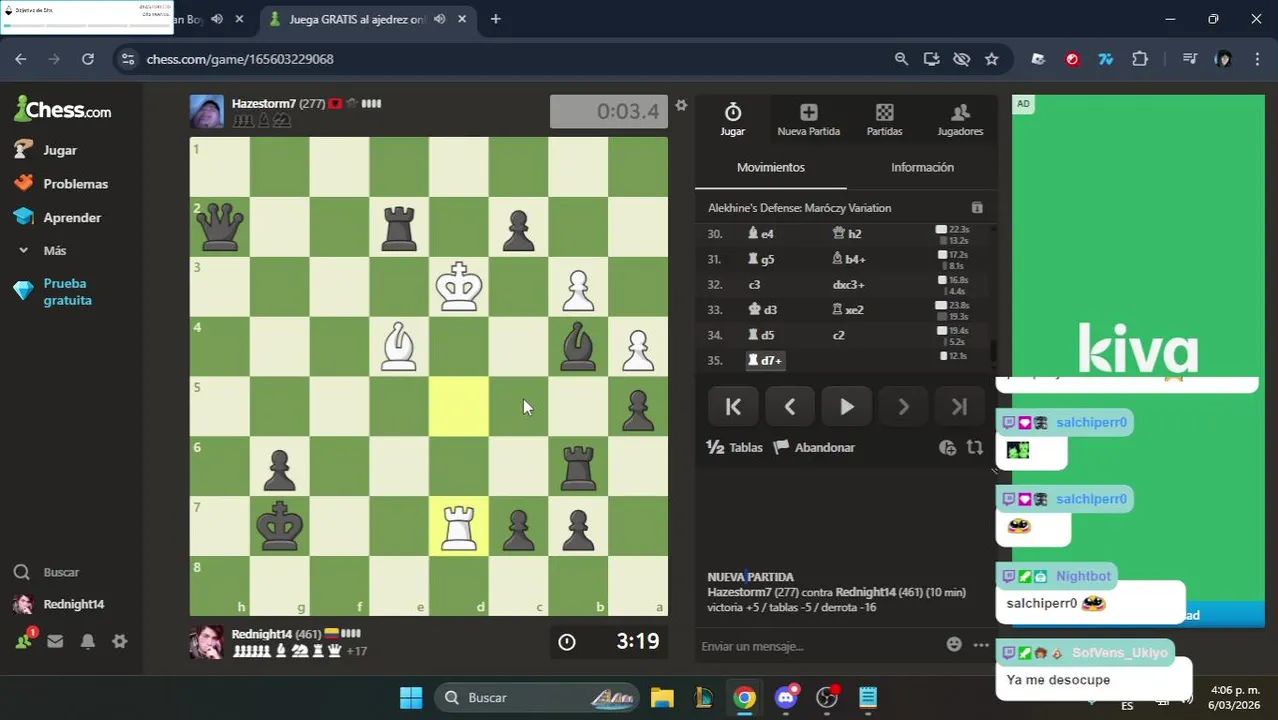1278x720 pixels.
Task: Select black move h2 in row 30
Action: pos(846,234)
